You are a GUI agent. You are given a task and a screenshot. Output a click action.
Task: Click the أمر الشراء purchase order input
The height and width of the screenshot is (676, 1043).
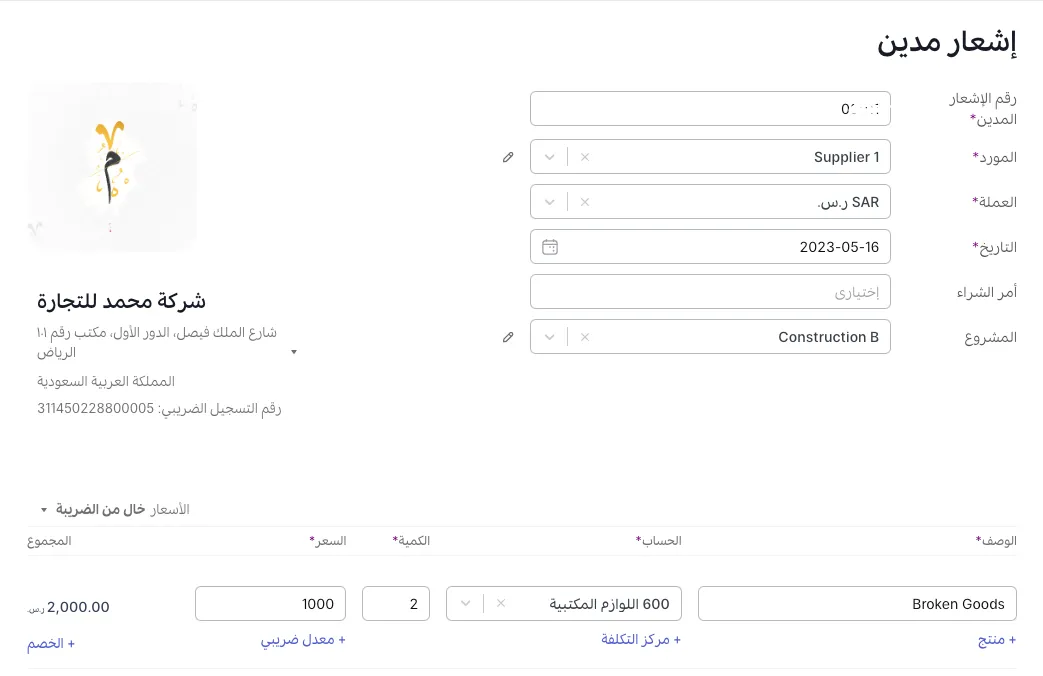710,291
